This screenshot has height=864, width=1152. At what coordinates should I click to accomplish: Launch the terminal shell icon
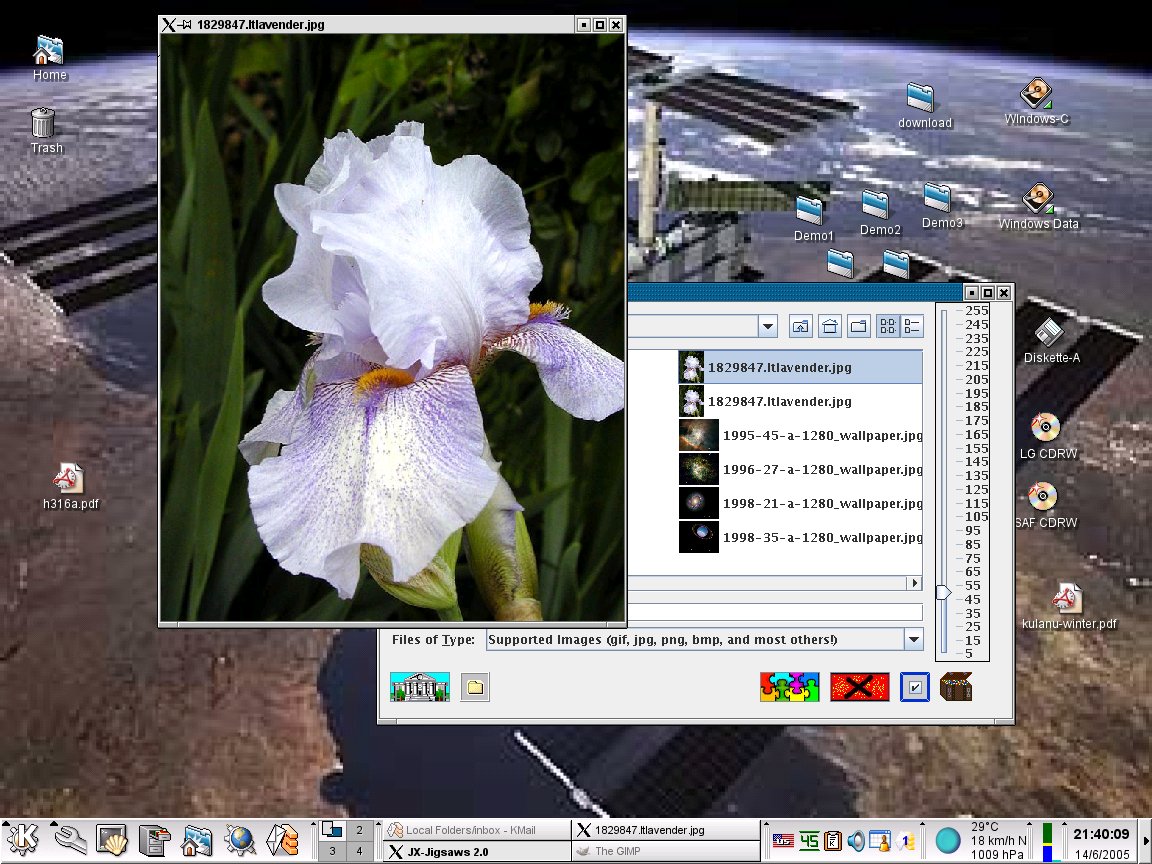tap(112, 840)
